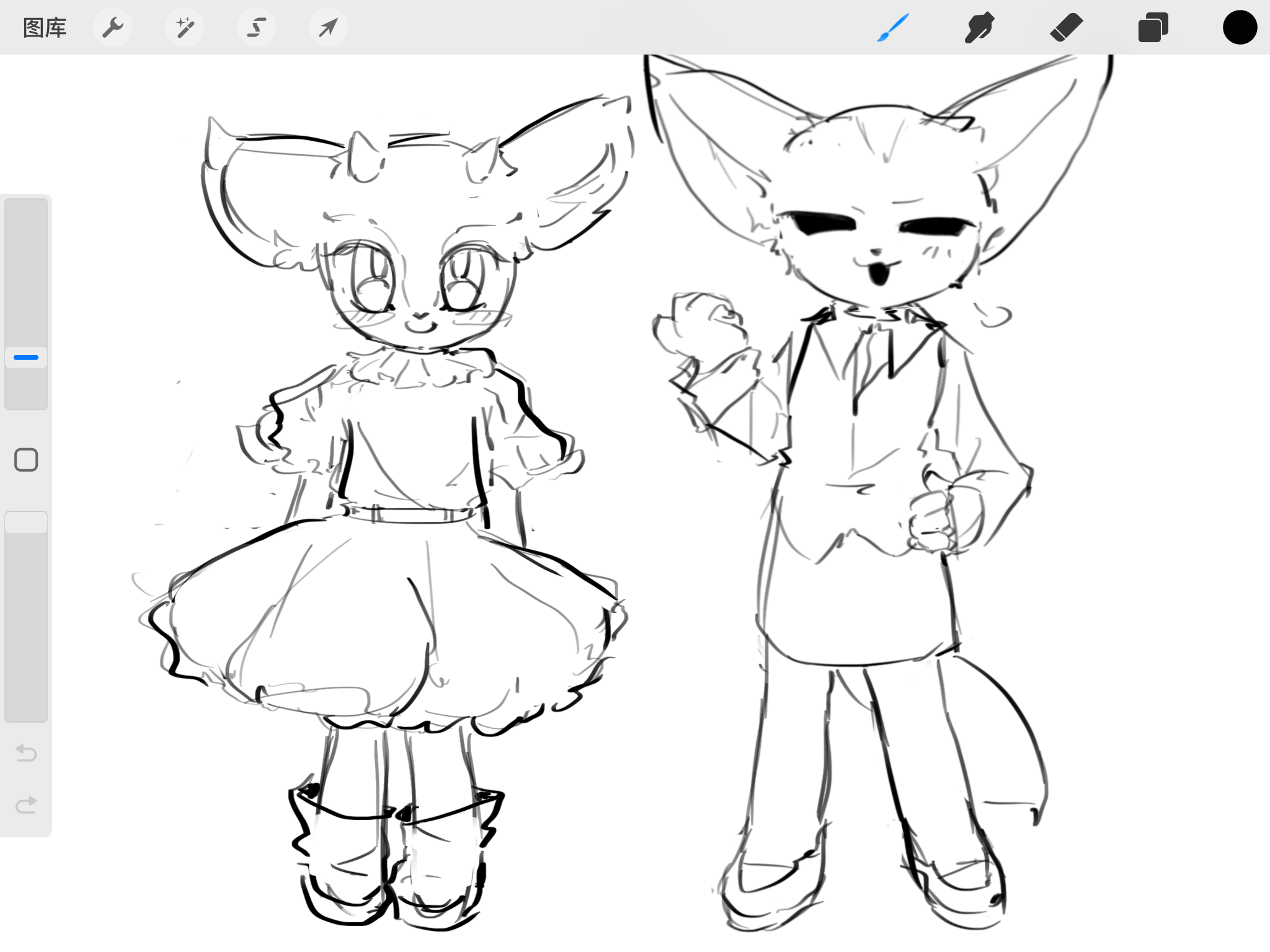Activate the Transform arrow tool

coord(328,28)
